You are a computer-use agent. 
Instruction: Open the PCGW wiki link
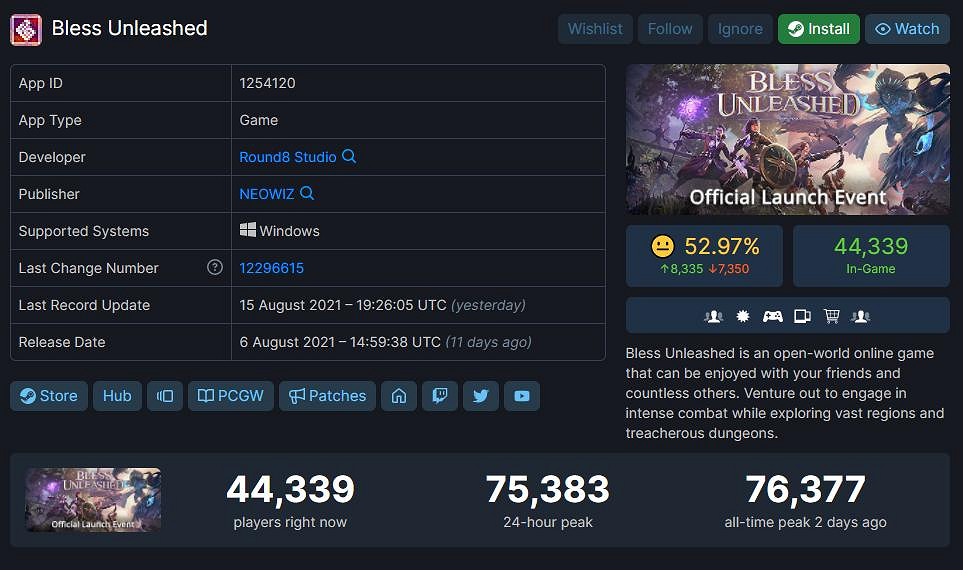(231, 396)
